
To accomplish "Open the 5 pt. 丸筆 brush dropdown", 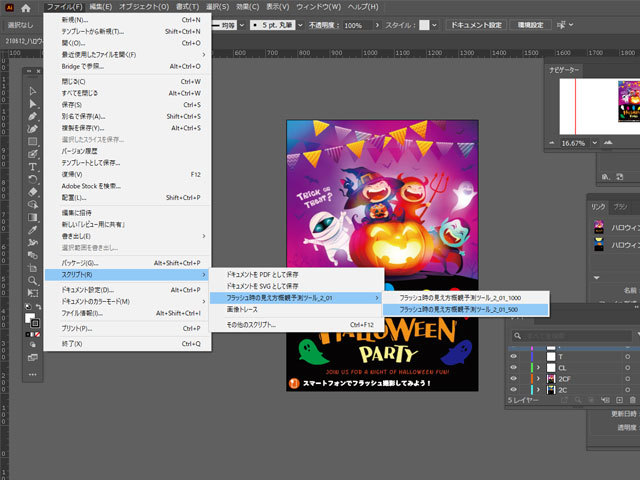I will coord(300,25).
